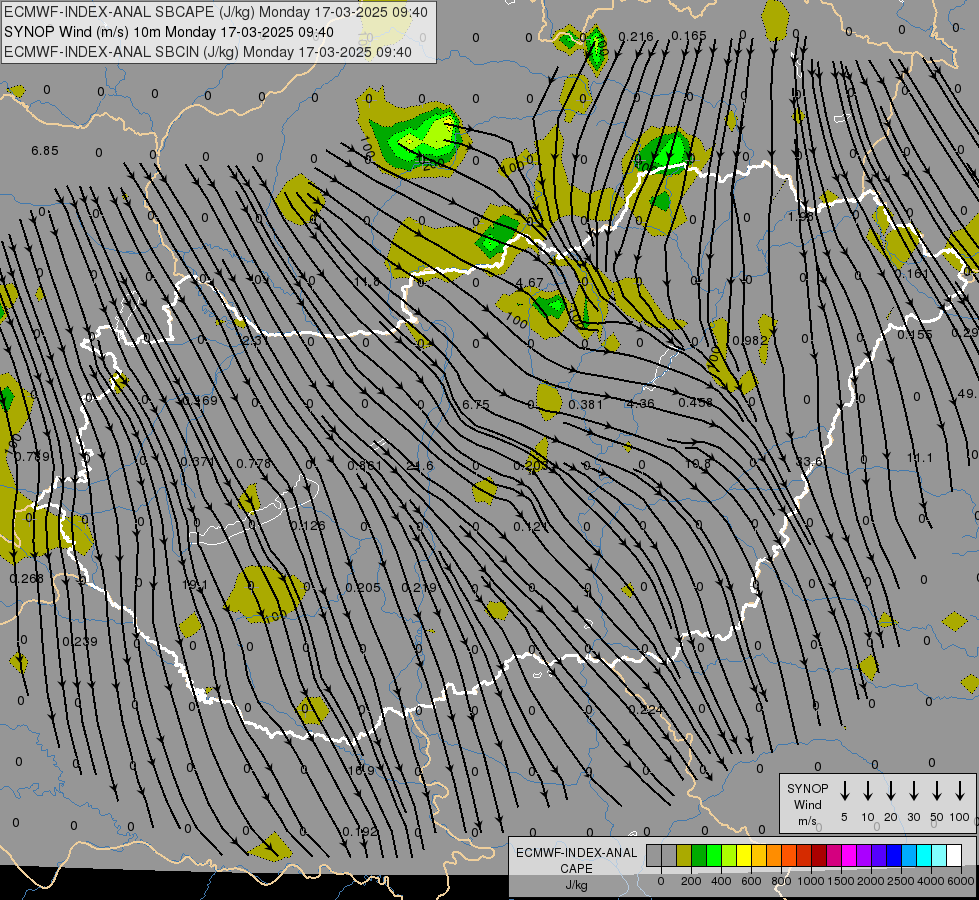This screenshot has height=900, width=979.
Task: Click the 100 m/s wind arrow in legend
Action: coord(960,791)
